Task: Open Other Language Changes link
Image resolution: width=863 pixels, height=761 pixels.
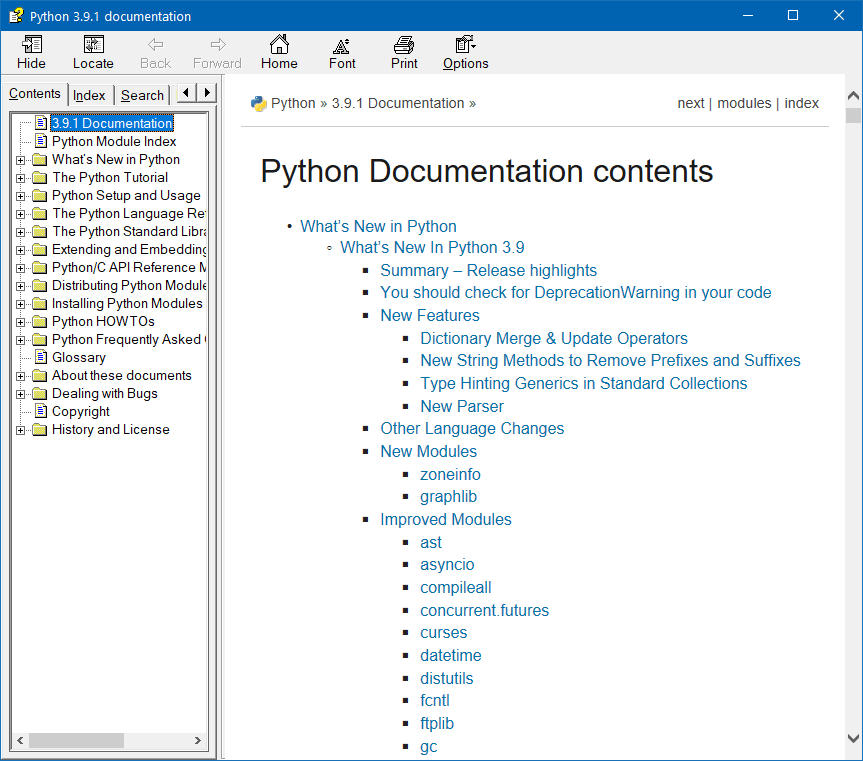Action: (472, 429)
